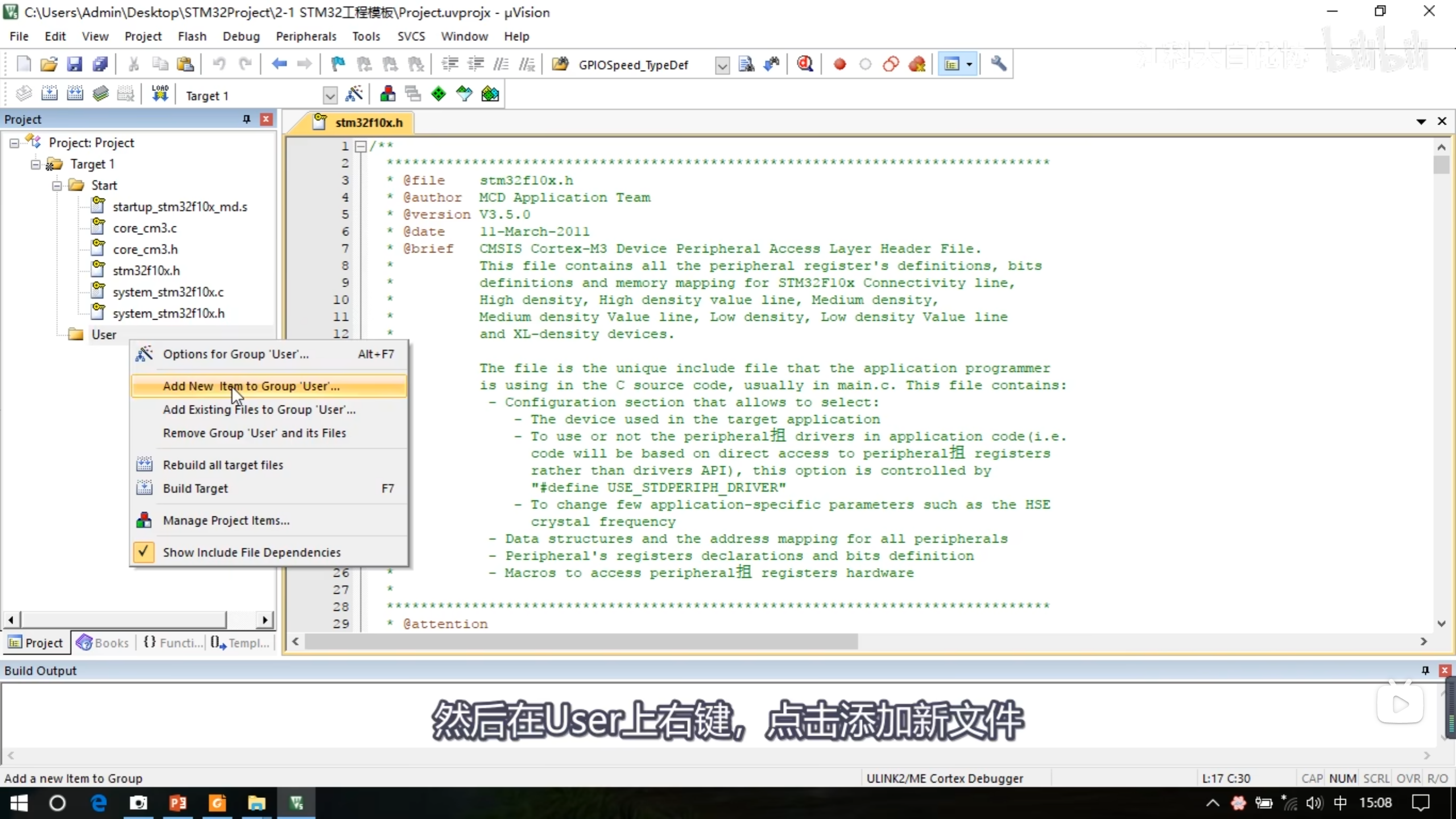Open the Target 1 dropdown

coord(330,95)
